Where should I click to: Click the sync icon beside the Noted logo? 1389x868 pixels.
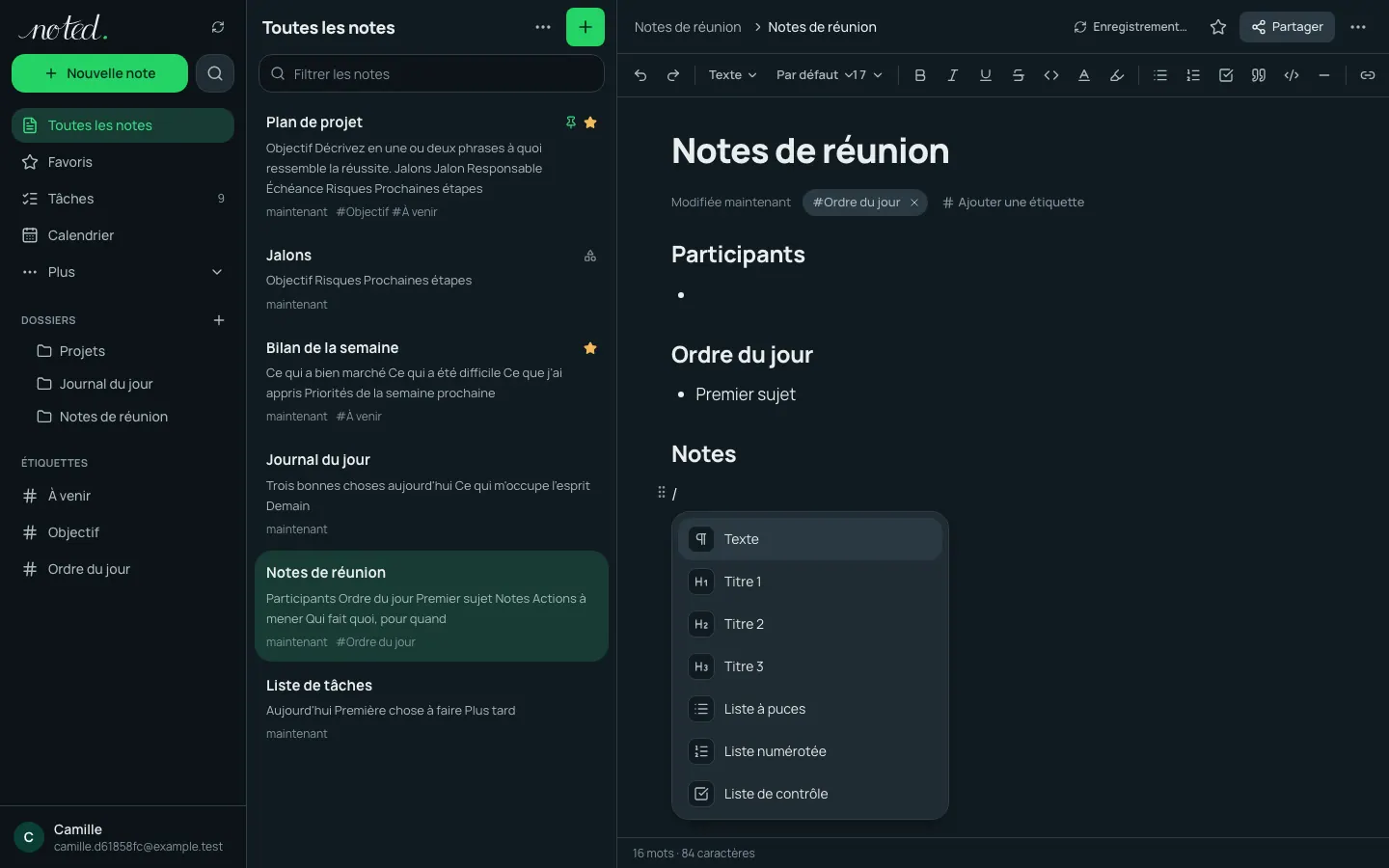point(218,27)
